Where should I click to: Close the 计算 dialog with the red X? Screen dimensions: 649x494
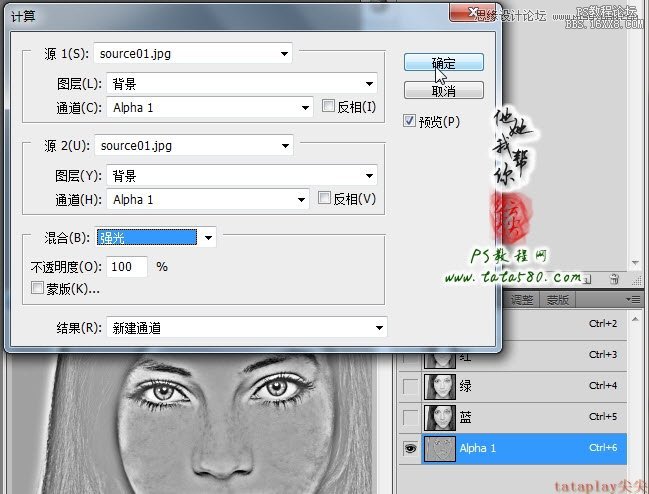click(472, 13)
